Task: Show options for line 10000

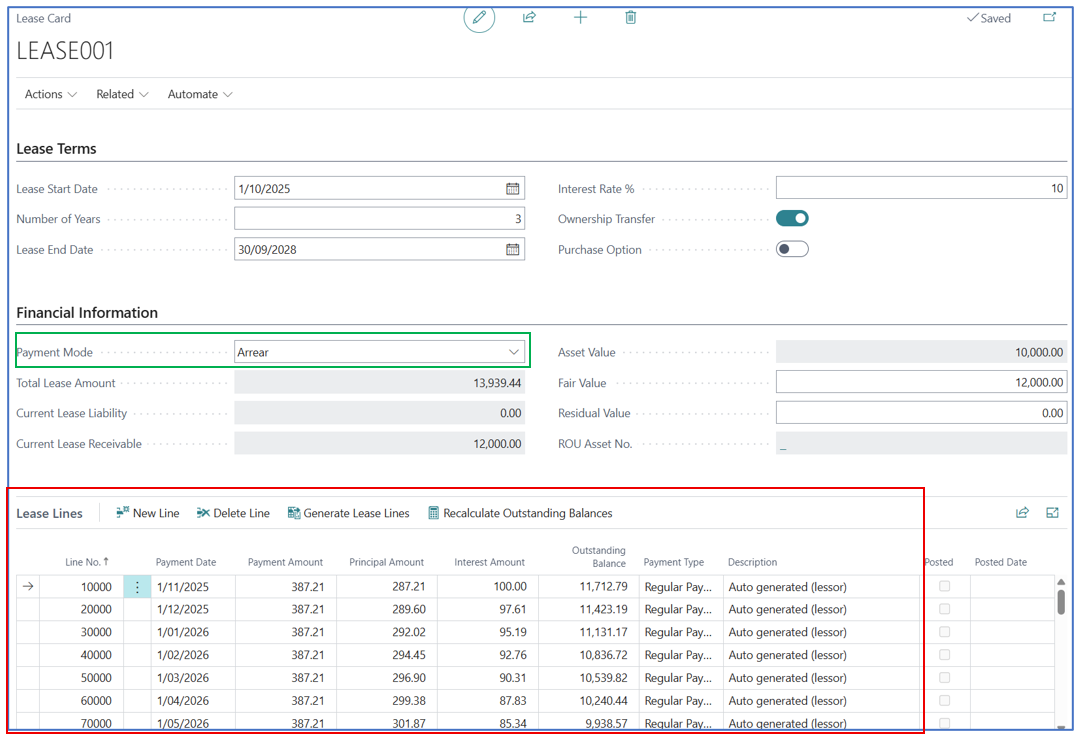Action: pyautogui.click(x=137, y=587)
